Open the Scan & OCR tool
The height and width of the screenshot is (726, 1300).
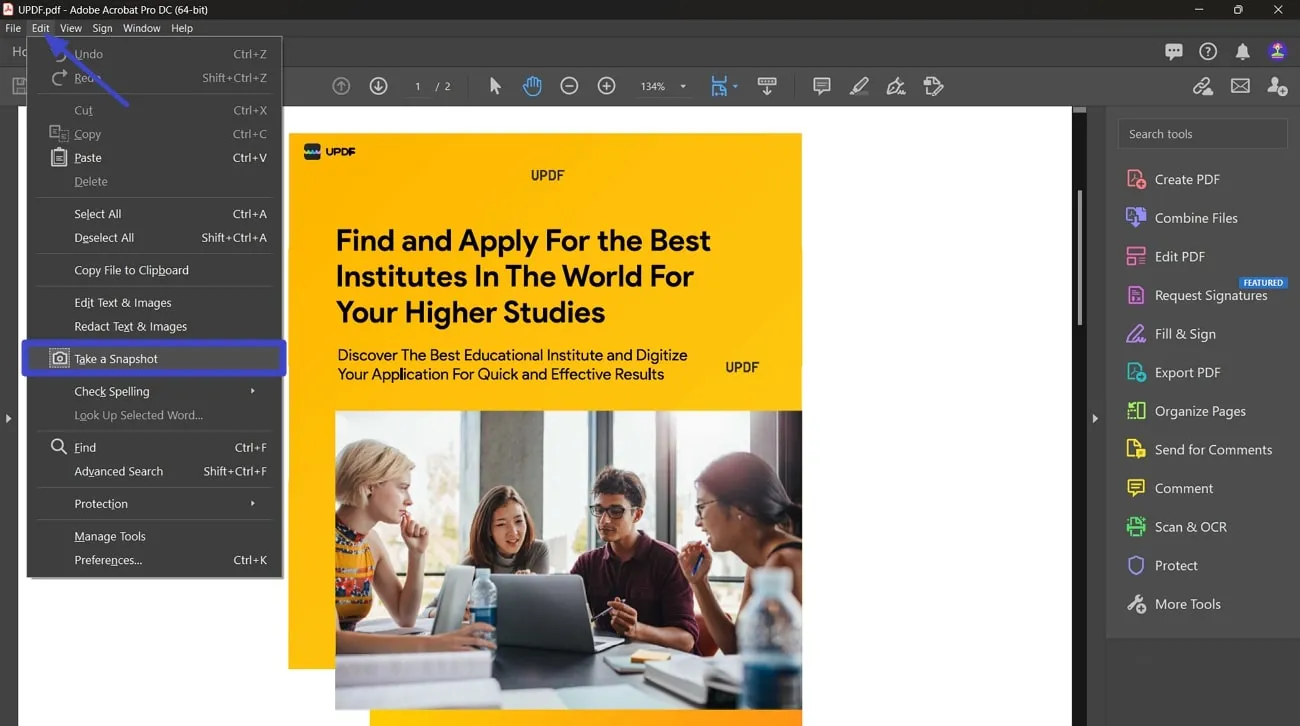click(1191, 527)
